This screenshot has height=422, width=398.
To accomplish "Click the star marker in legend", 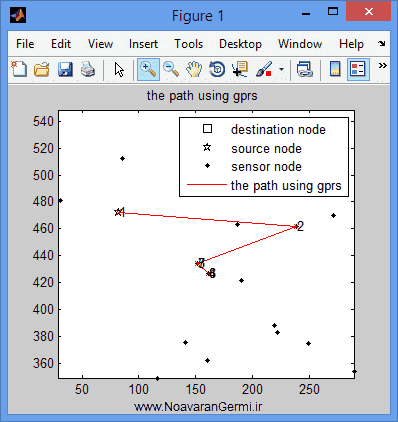I will (x=207, y=147).
